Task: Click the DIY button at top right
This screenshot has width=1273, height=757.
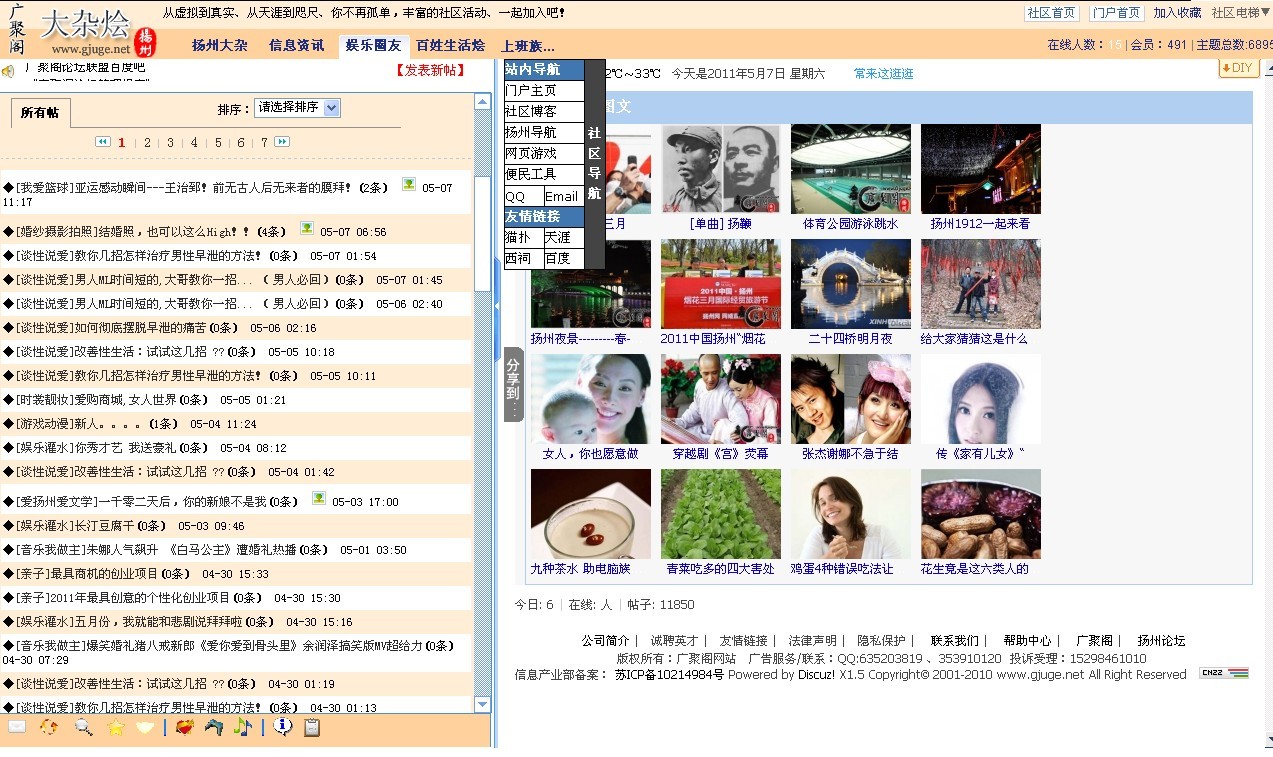Action: pos(1239,68)
